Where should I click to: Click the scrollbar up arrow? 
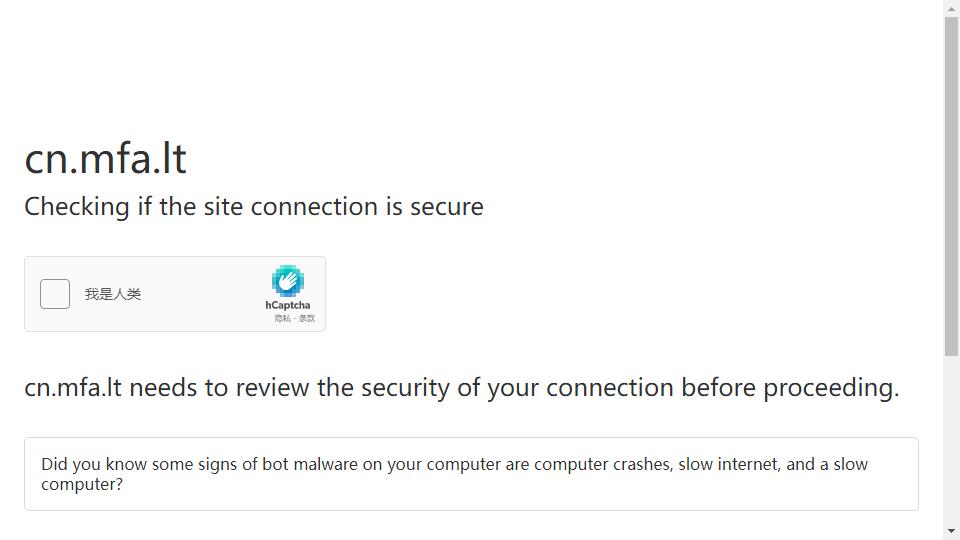pyautogui.click(x=951, y=8)
